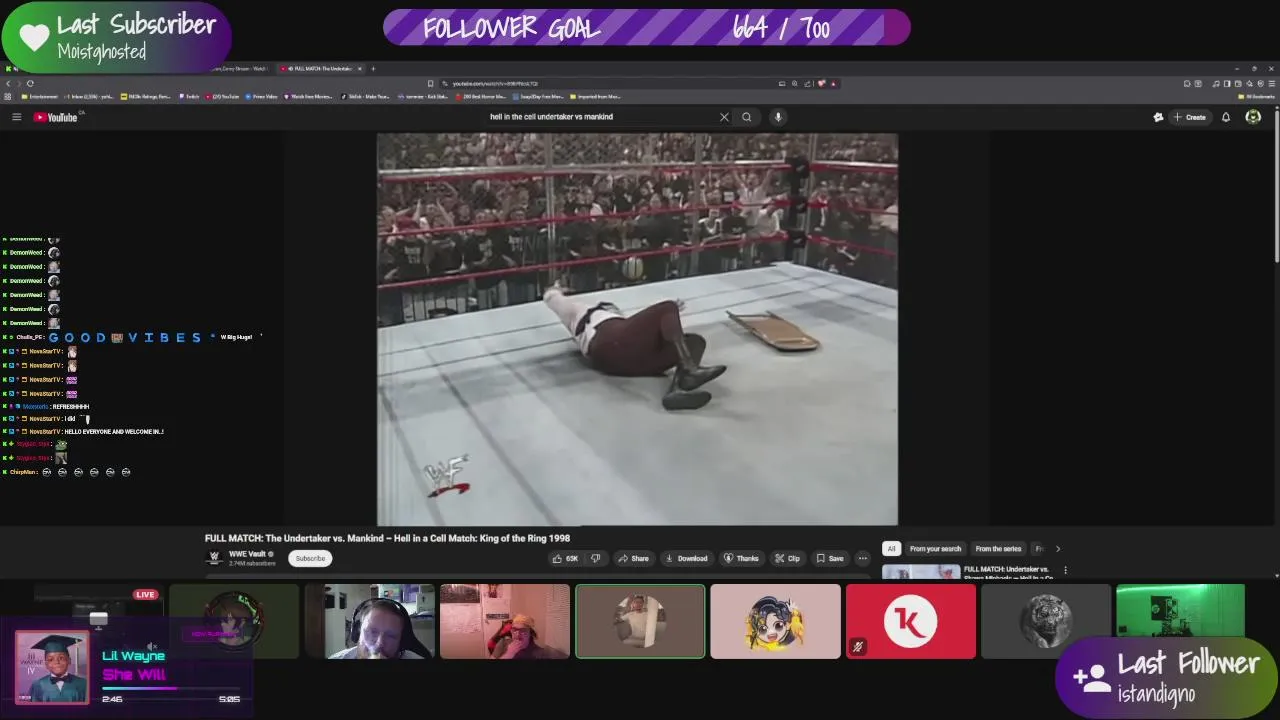
Task: Click the muted mic icon on Kick tile
Action: tap(857, 647)
